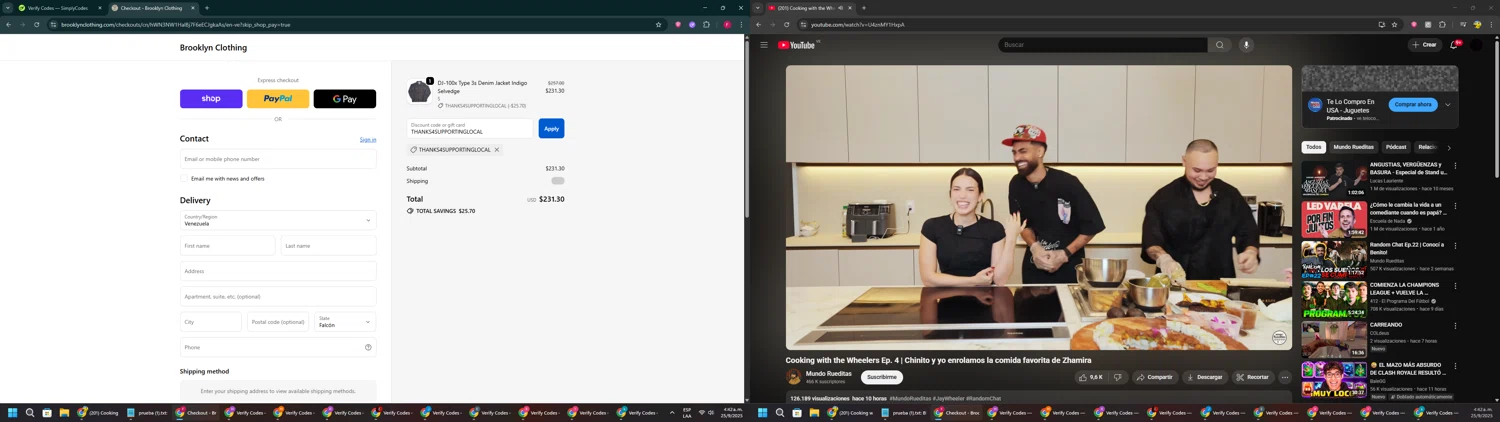1500x422 pixels.
Task: Switch to the Checkout - Brooklyn Clothing tab
Action: pos(152,8)
